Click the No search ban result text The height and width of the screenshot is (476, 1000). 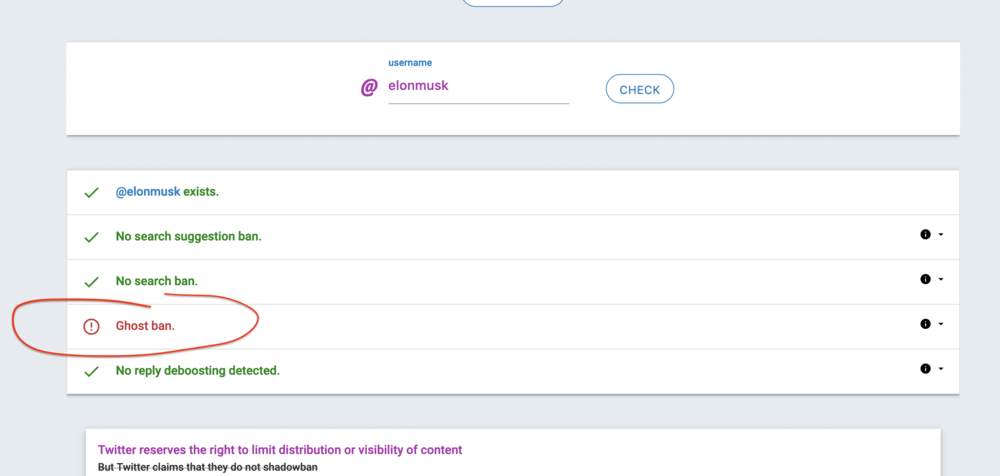157,281
